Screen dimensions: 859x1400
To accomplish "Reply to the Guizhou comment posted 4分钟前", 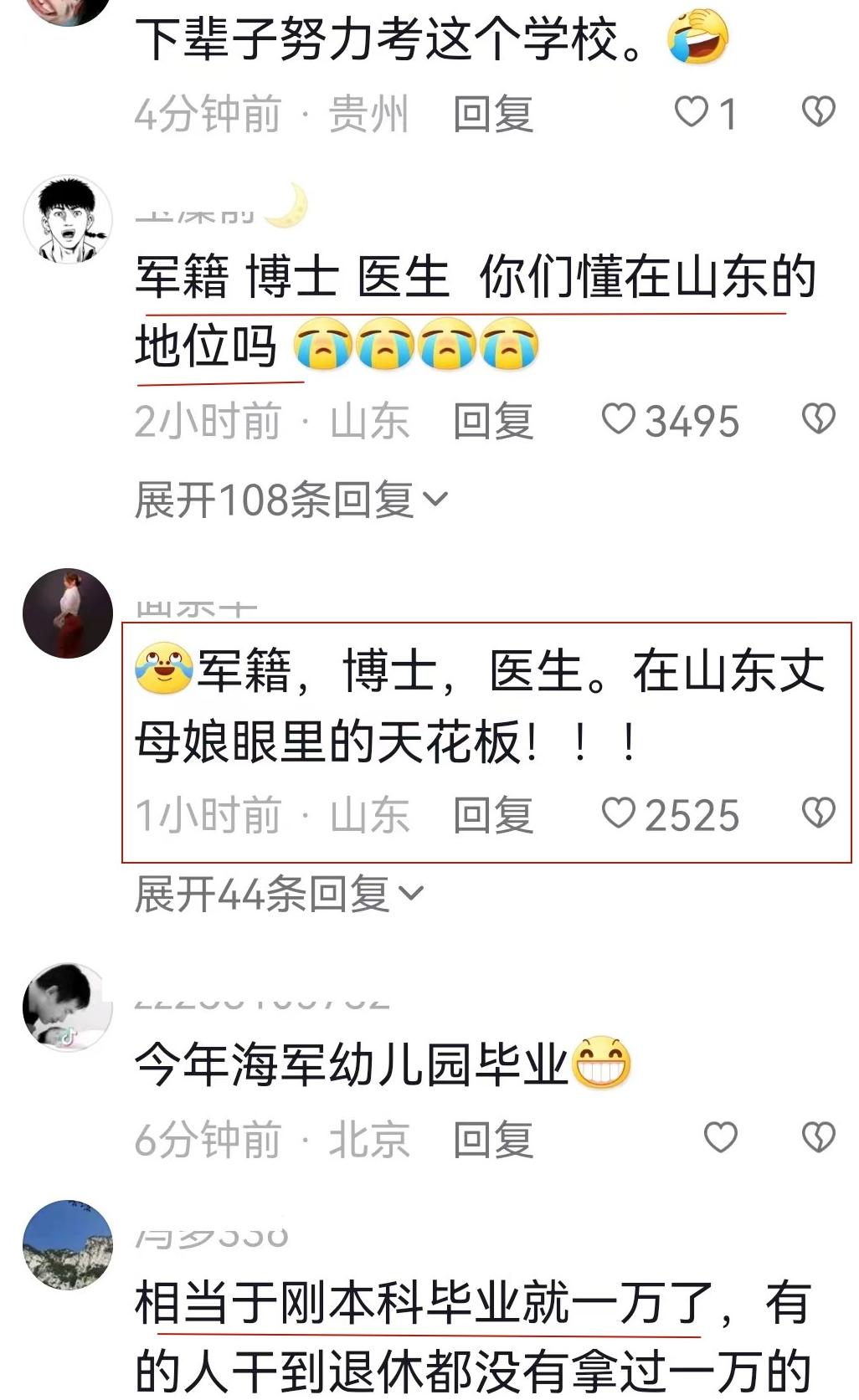I will (493, 113).
